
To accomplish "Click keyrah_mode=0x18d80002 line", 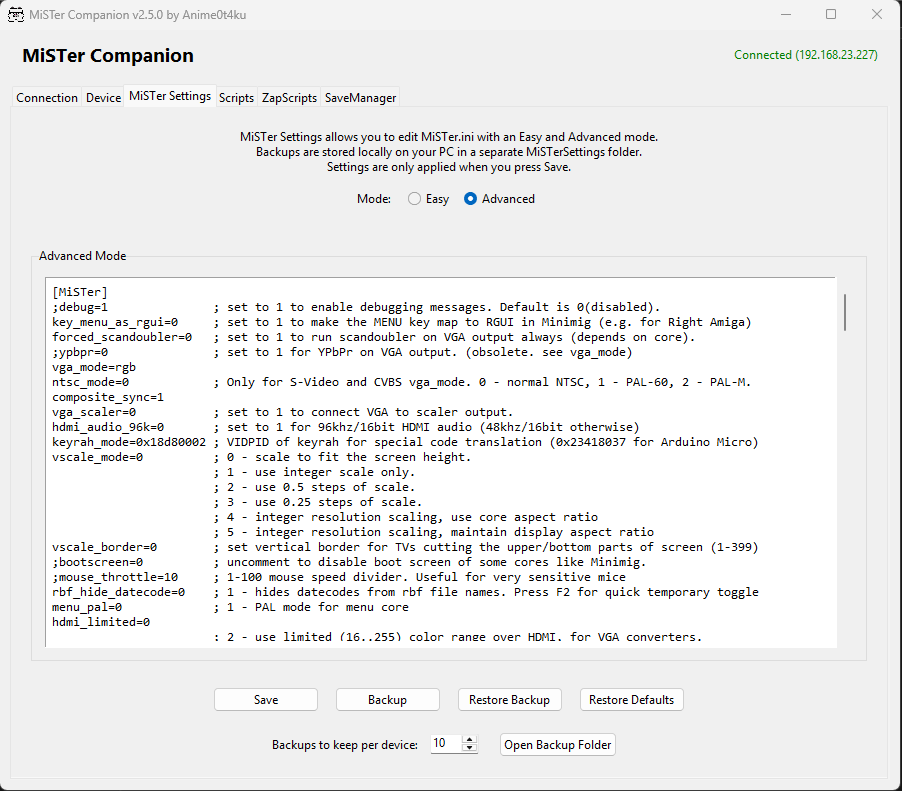I will tap(129, 442).
